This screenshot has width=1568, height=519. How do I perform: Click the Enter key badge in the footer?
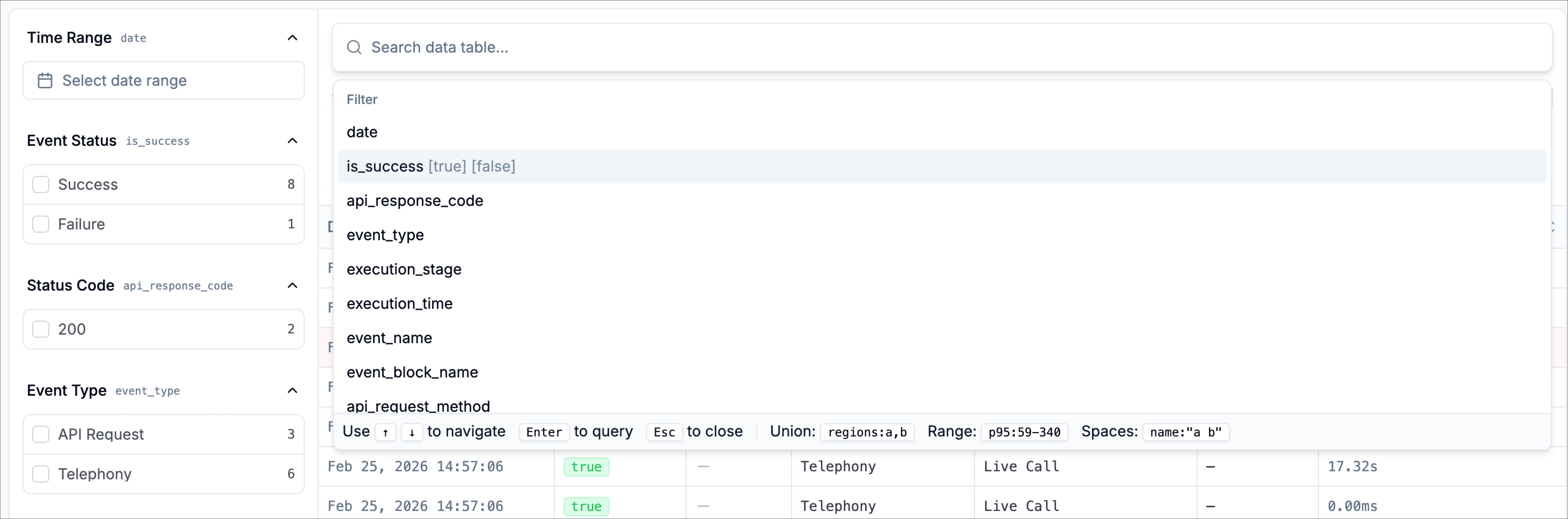(x=543, y=432)
